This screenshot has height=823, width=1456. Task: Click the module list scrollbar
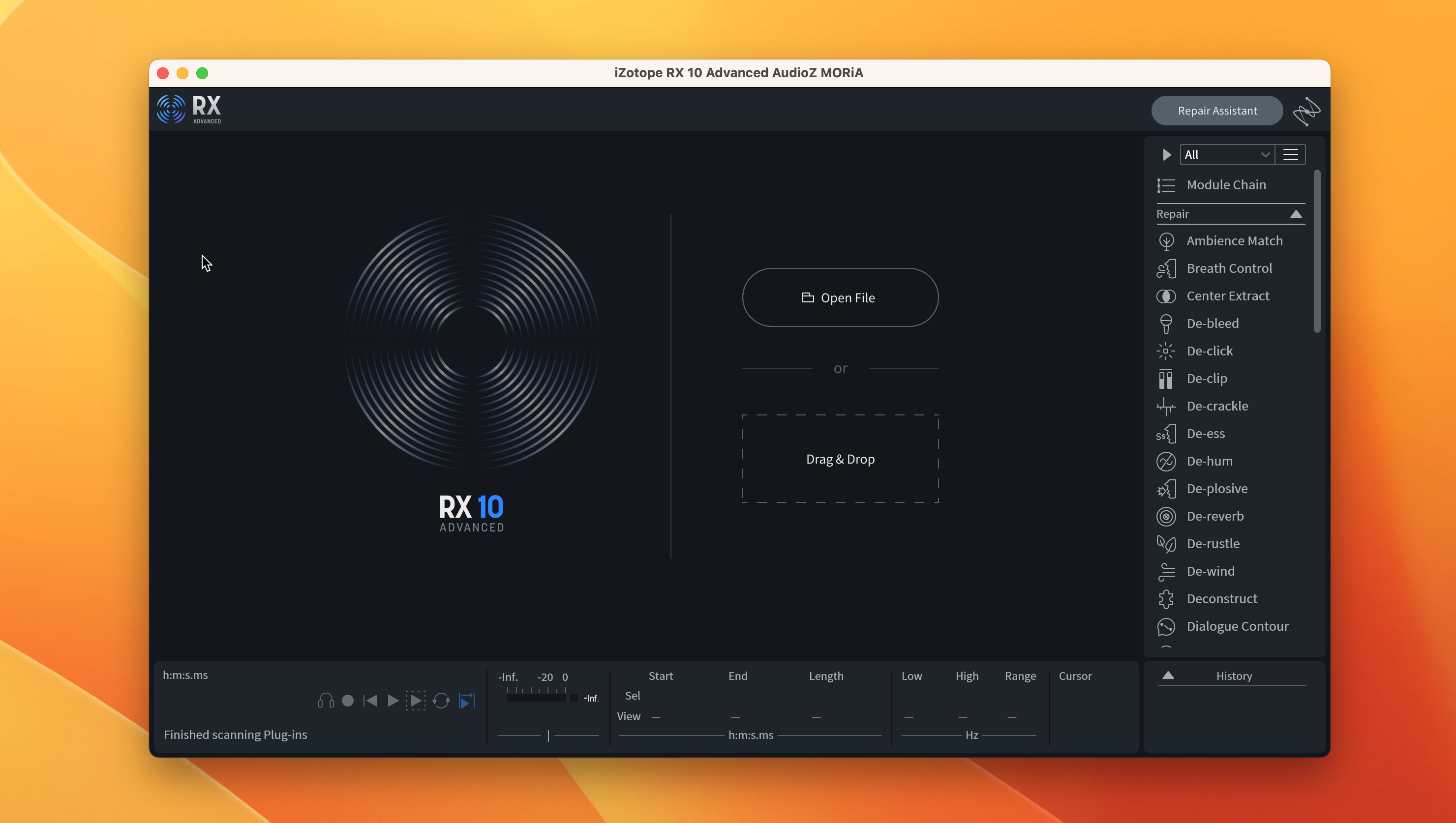coord(1317,252)
